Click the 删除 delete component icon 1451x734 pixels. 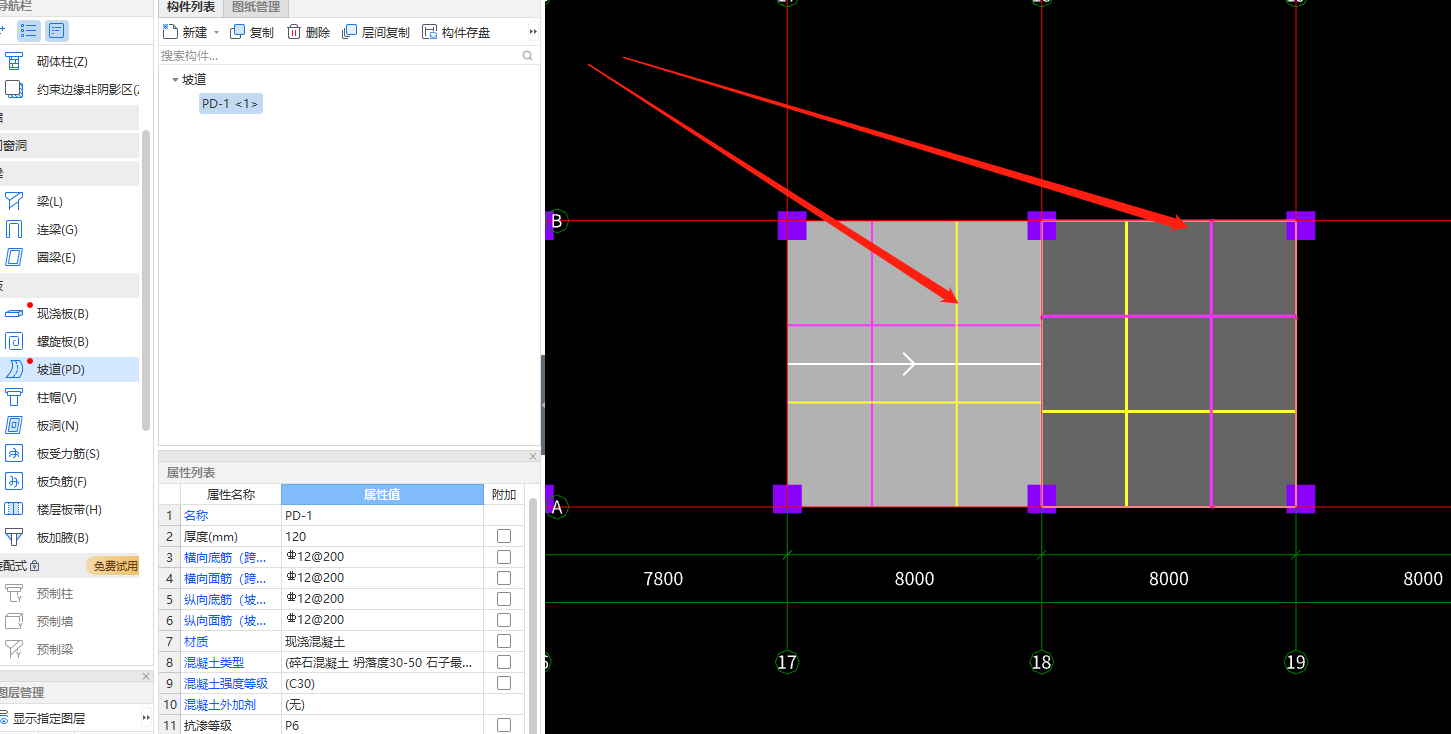click(294, 32)
